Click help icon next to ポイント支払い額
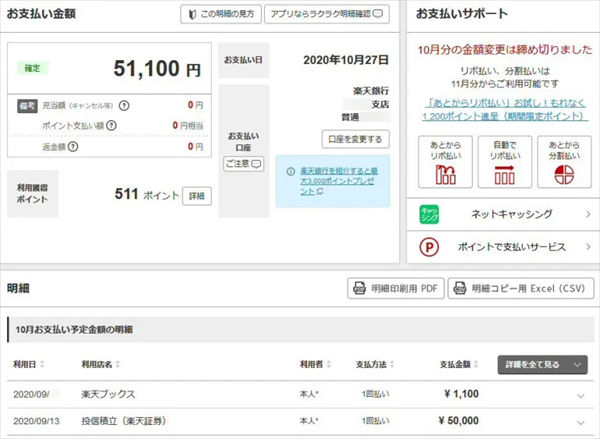This screenshot has width=600, height=439. pos(111,126)
